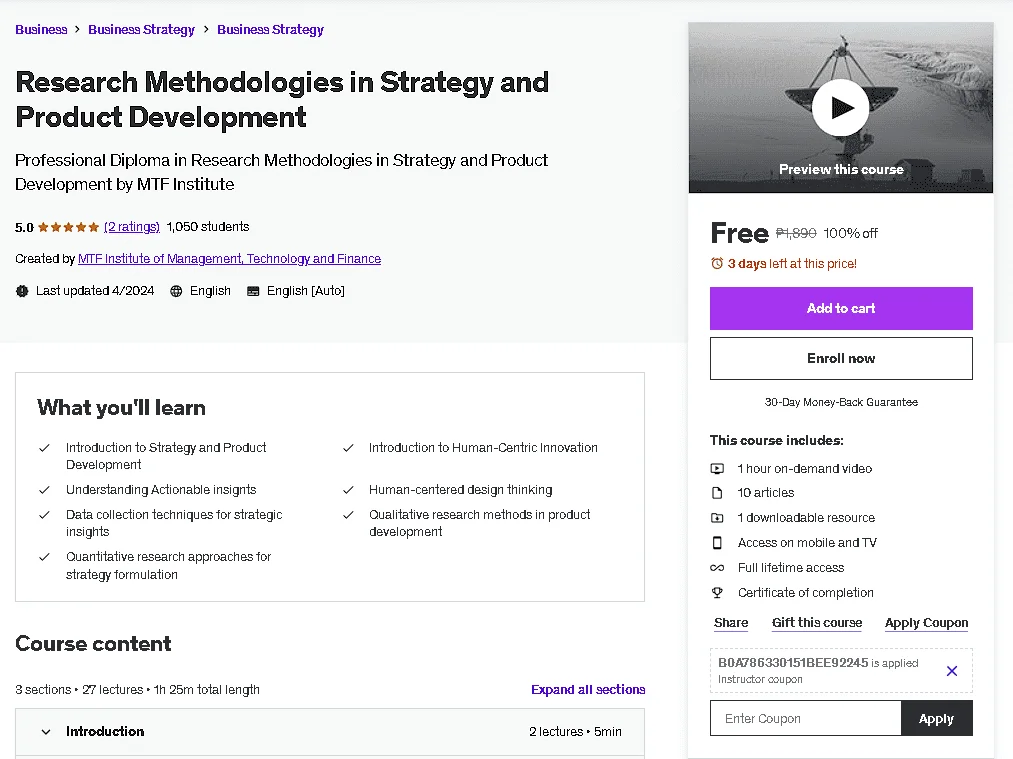Click the closed captions icon

(x=253, y=291)
